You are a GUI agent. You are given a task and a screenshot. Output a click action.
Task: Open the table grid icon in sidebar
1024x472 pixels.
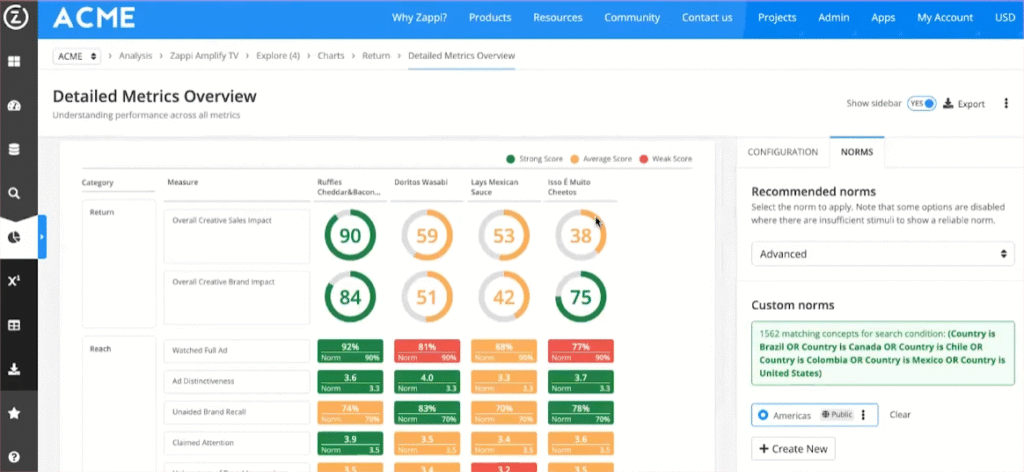(14, 325)
